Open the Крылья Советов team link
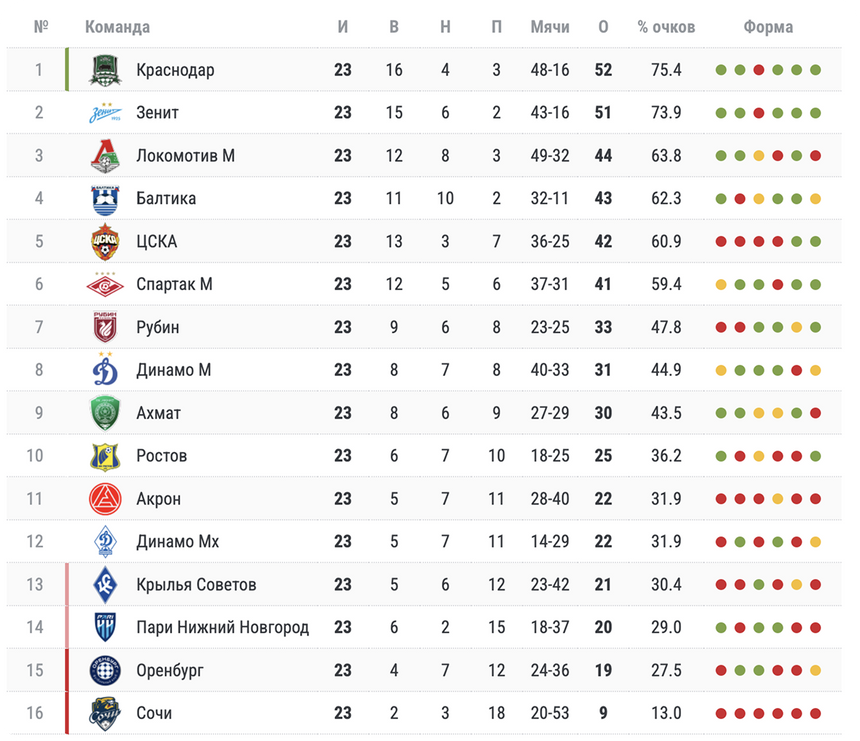 196,585
